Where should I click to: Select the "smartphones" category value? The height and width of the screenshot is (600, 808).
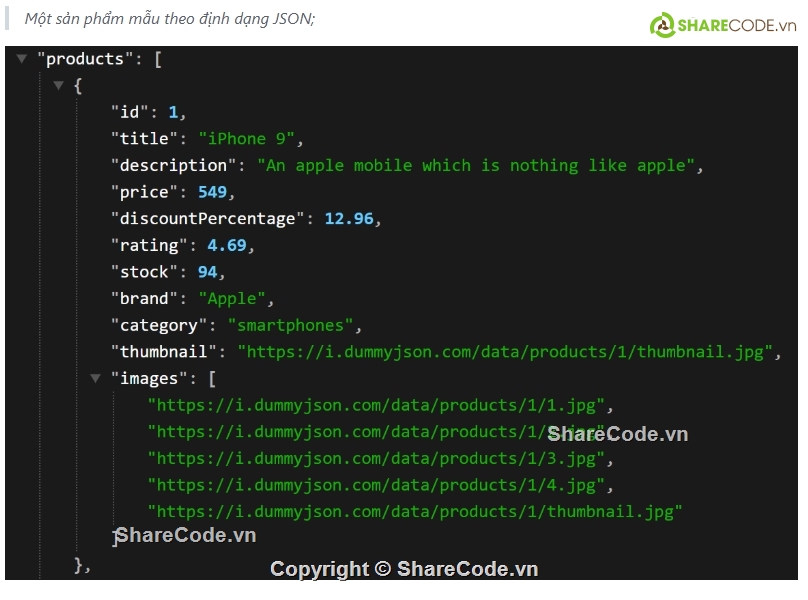coord(290,326)
